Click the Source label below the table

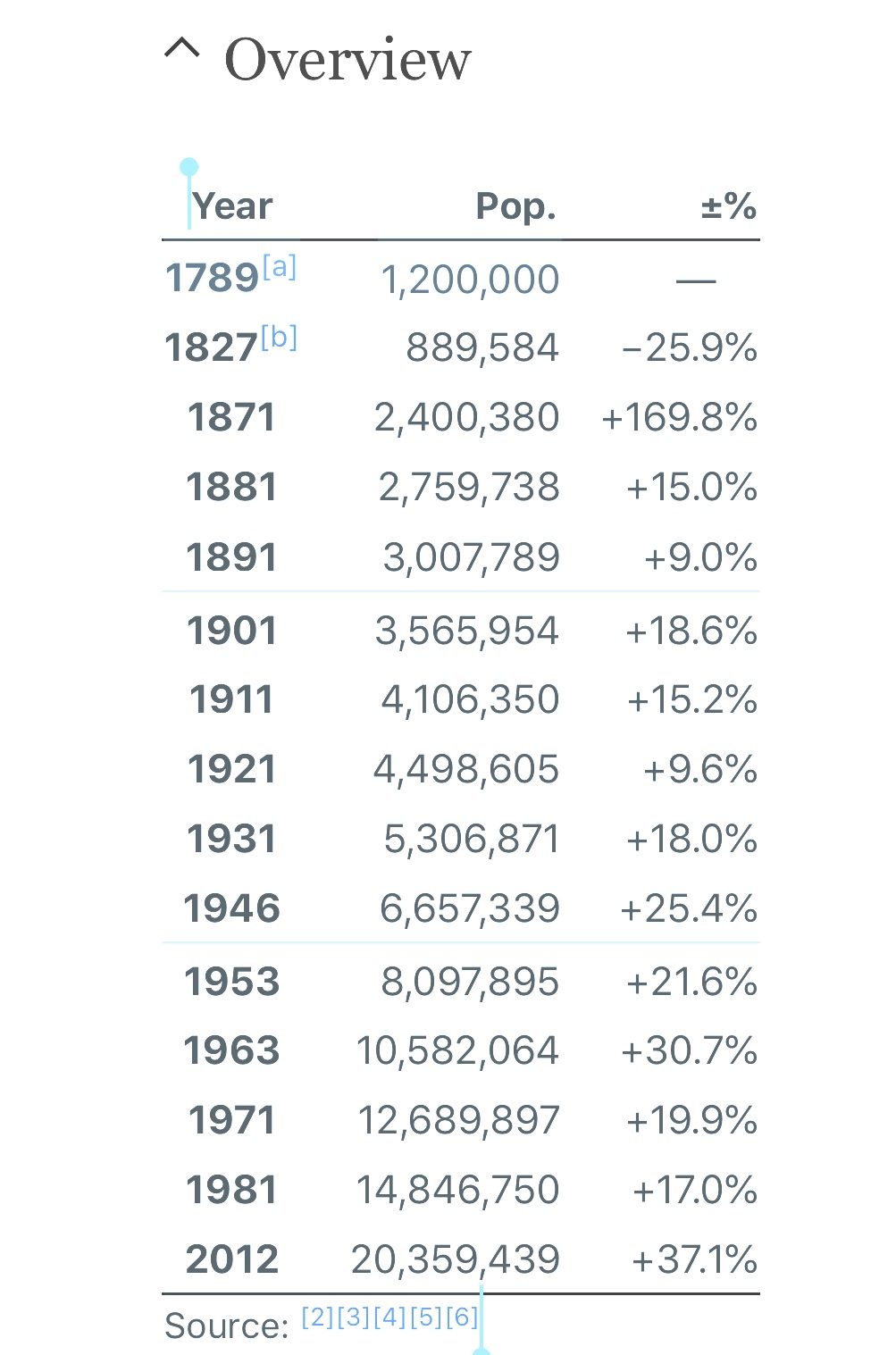227,1326
